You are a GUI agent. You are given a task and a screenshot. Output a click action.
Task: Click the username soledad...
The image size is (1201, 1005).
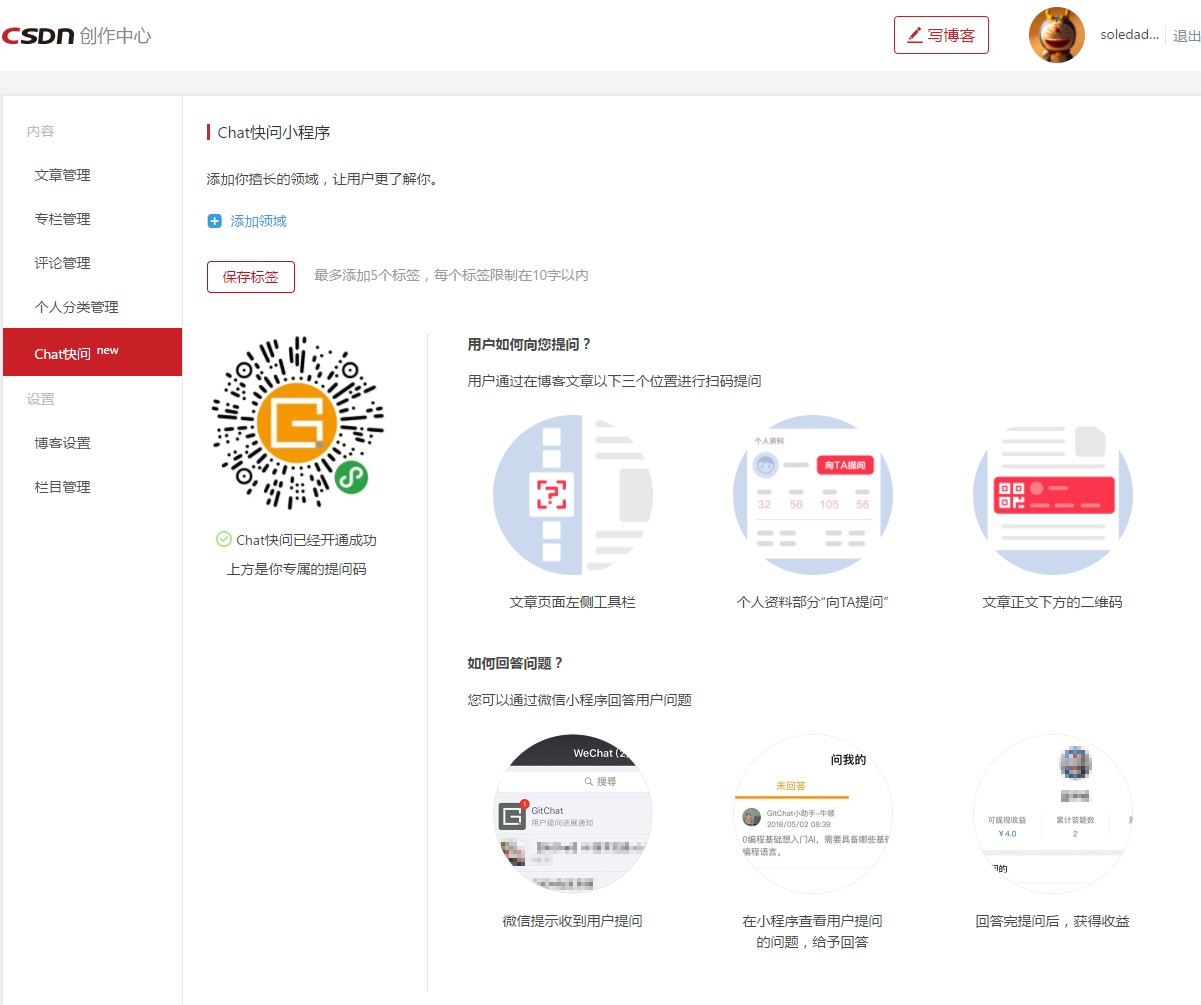tap(1130, 35)
